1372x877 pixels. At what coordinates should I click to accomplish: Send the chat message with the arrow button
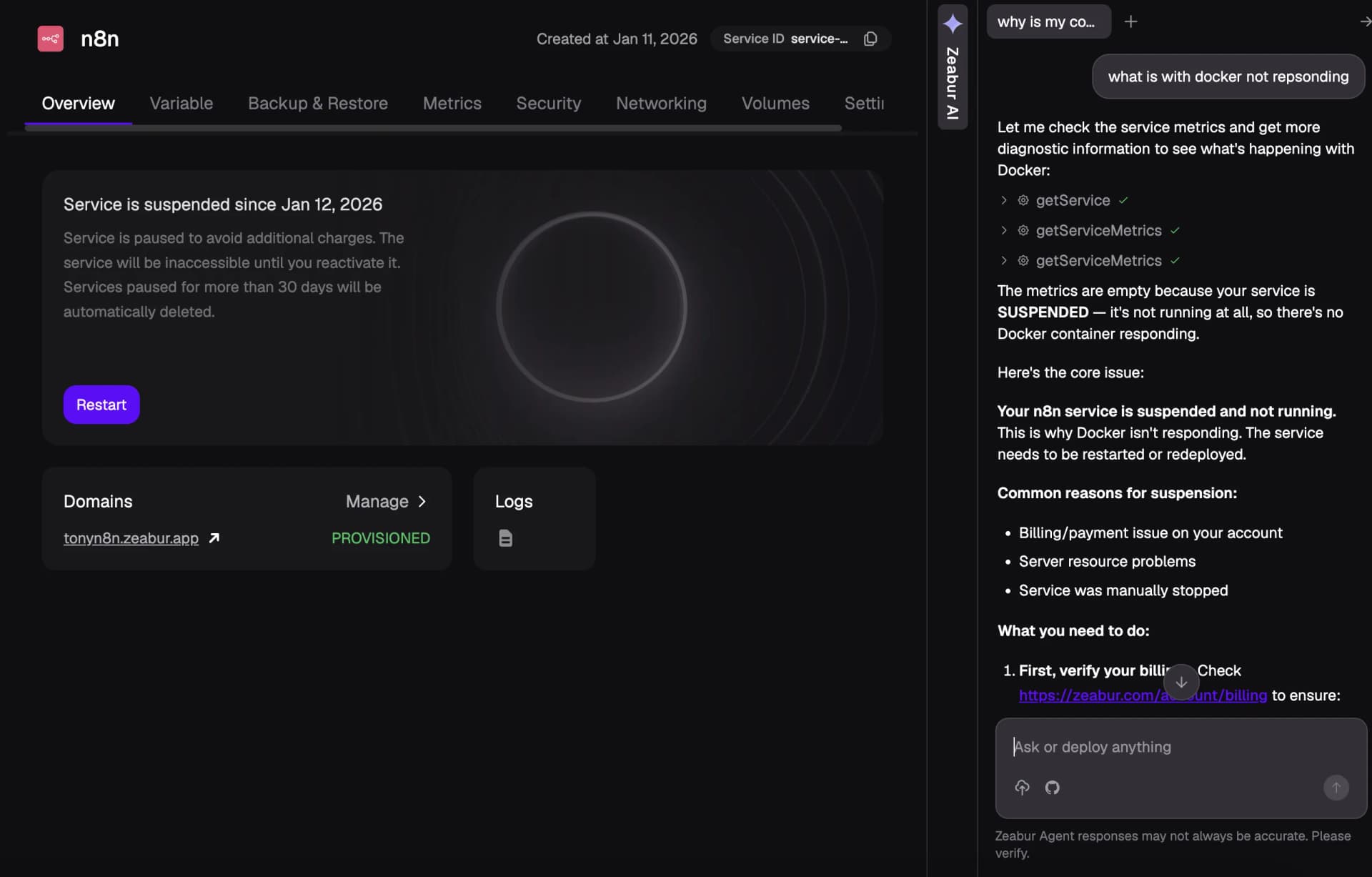(x=1336, y=787)
